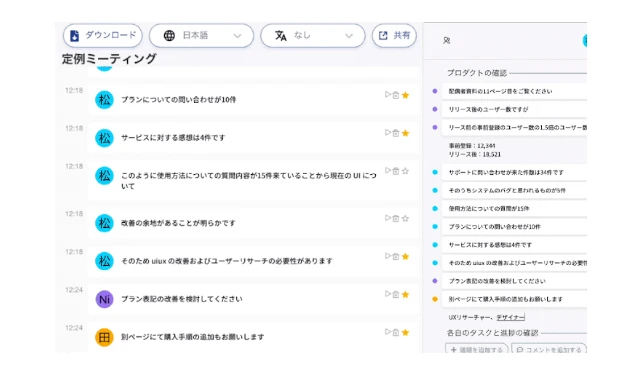
Task: Play the '改善の余地があることが明らかです' transcript line
Action: [x=388, y=218]
